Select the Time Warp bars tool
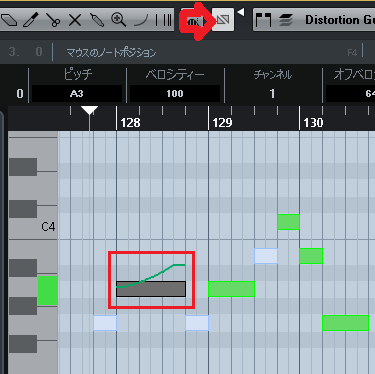The width and height of the screenshot is (375, 374). pos(164,20)
